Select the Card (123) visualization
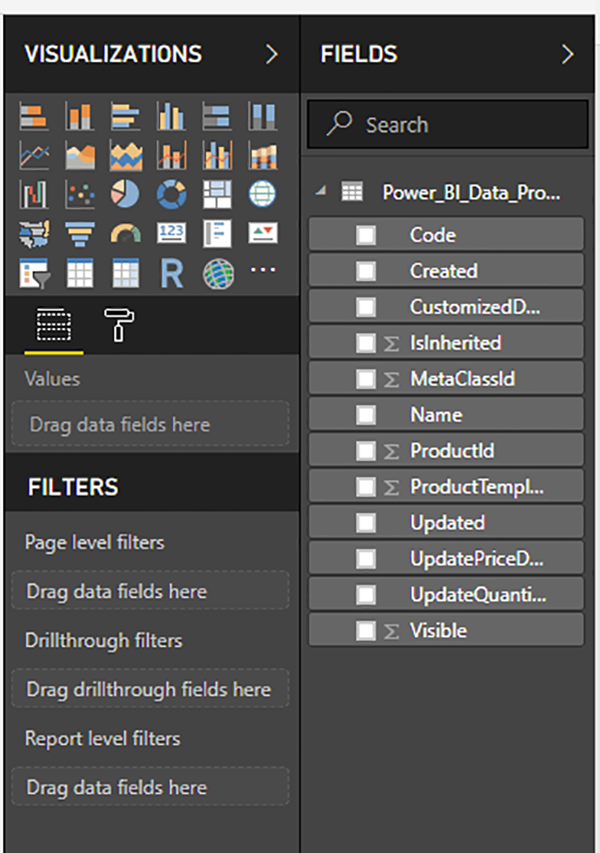The width and height of the screenshot is (600, 853). [171, 233]
